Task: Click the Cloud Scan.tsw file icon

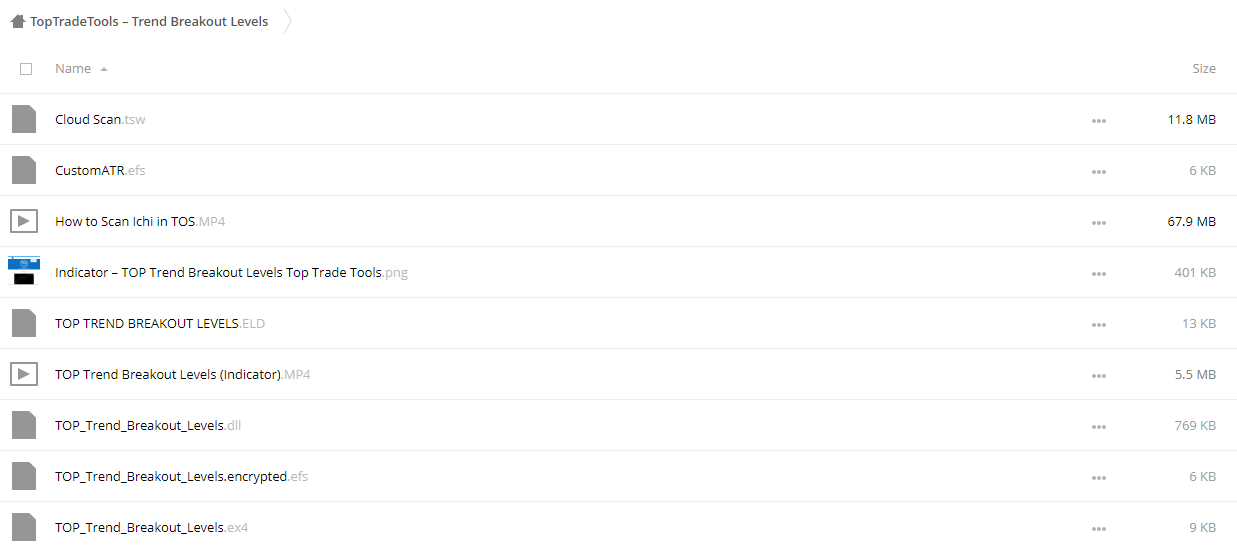Action: [x=24, y=119]
